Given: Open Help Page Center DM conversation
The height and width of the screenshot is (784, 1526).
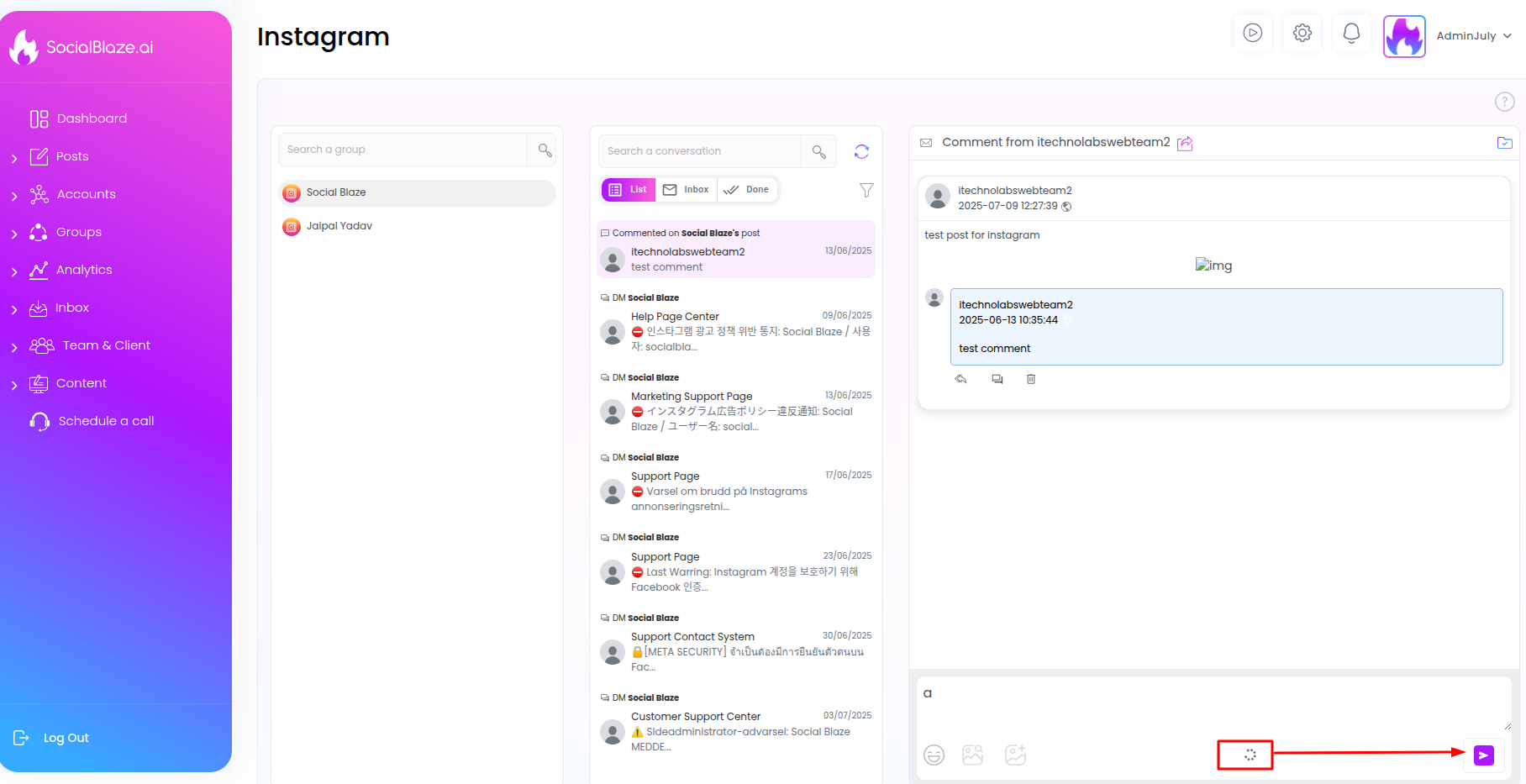Looking at the screenshot, I should click(x=736, y=324).
